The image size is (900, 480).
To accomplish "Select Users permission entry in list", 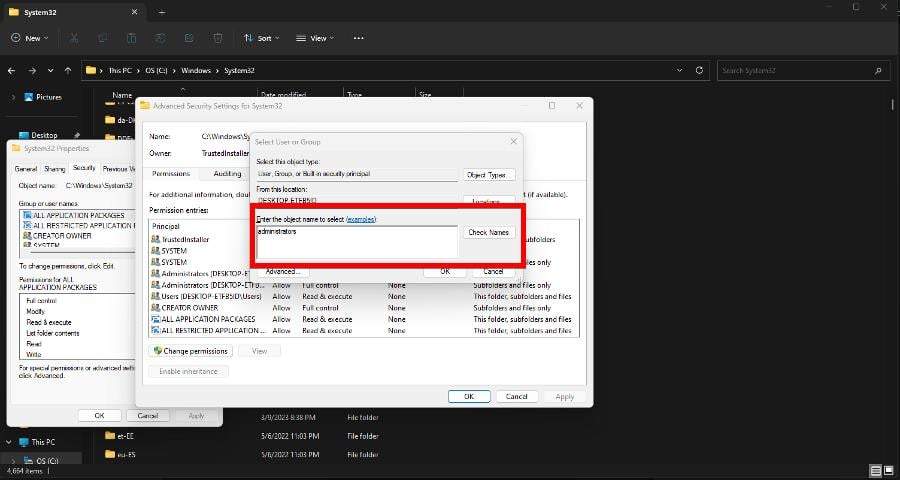I will pos(363,296).
